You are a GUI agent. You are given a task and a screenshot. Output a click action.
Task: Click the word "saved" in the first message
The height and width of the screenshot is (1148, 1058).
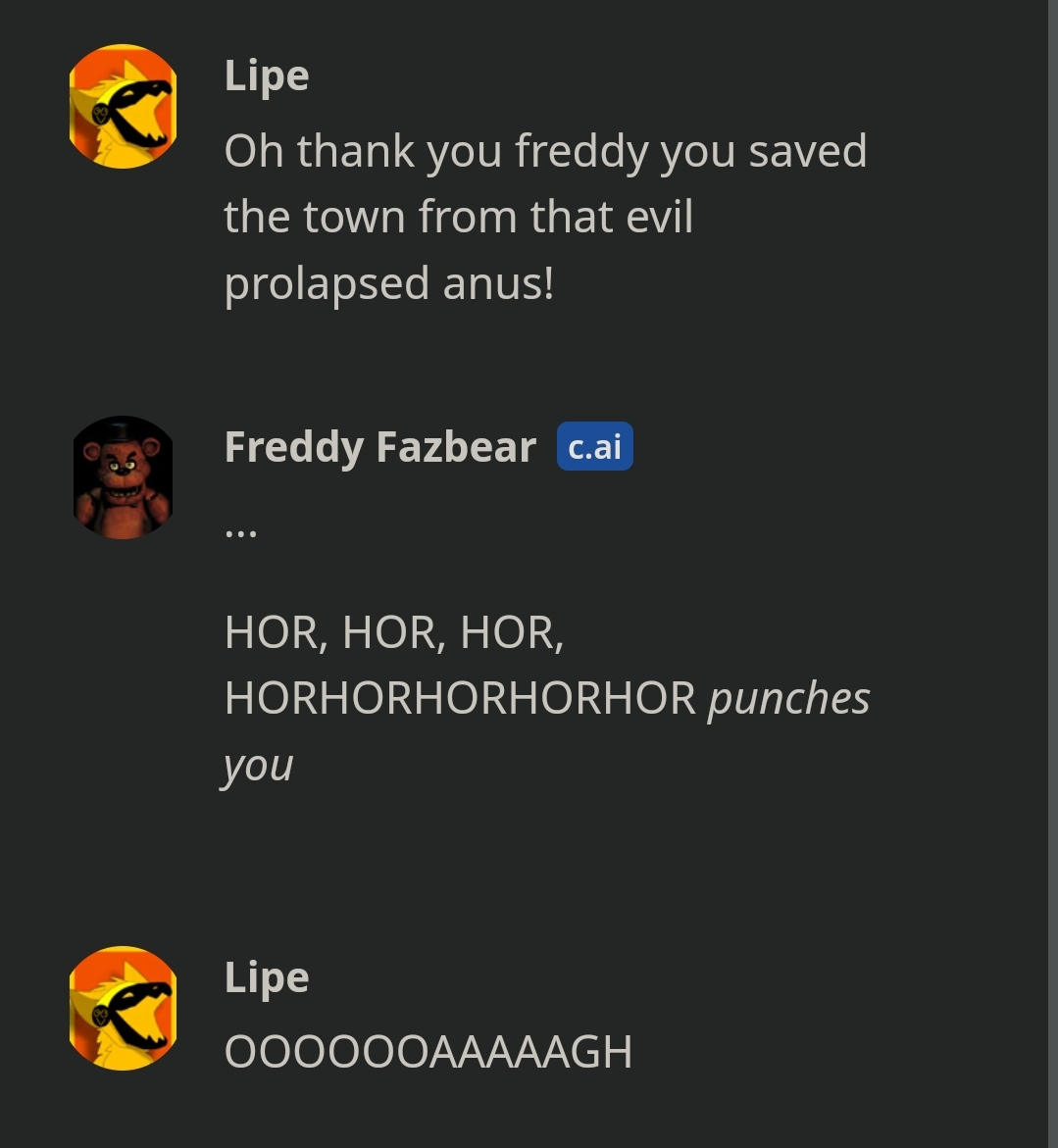(808, 151)
